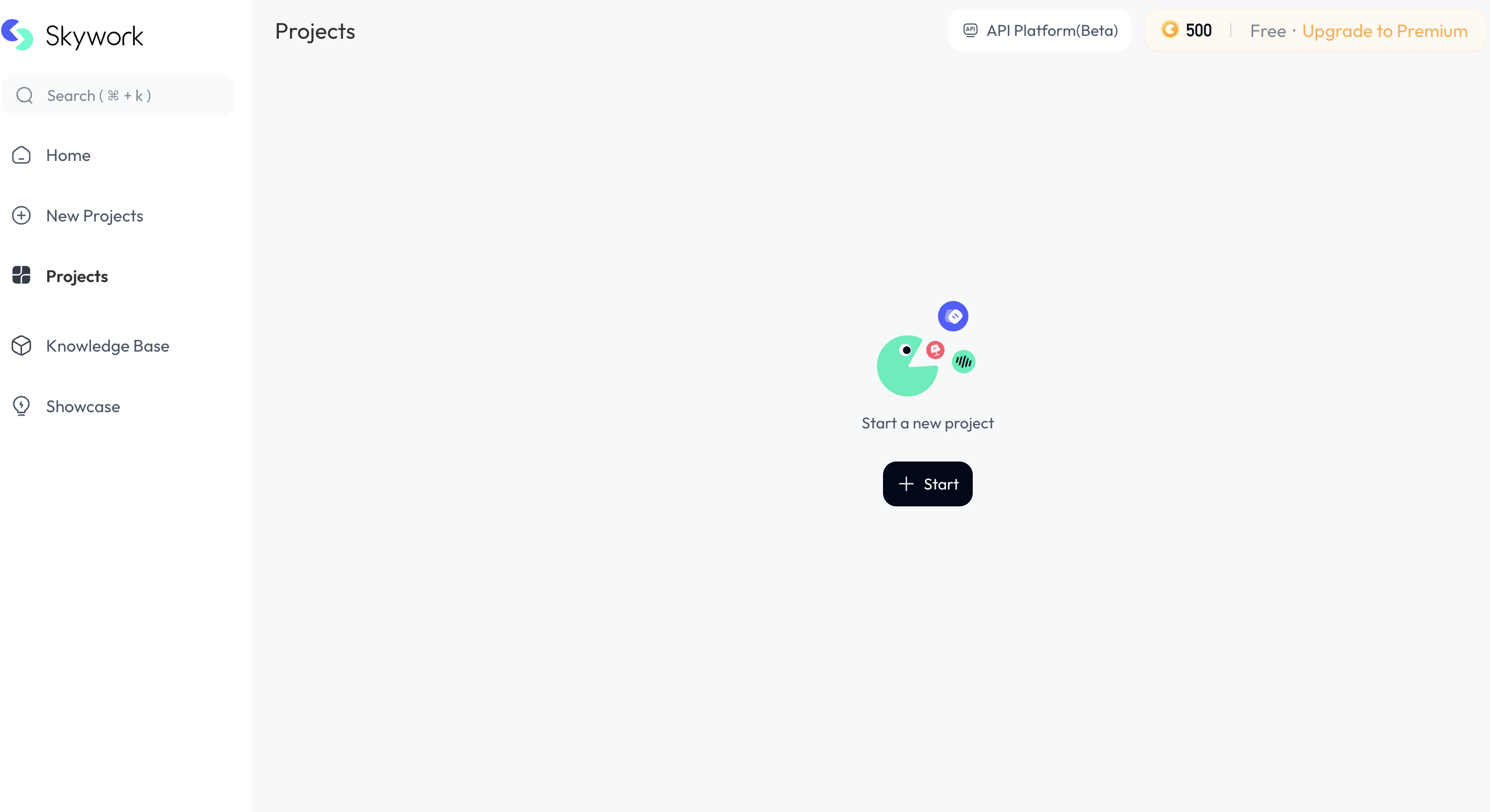Click the cube icon beside Knowledge Base
Screen dimensions: 1490x812
tap(21, 346)
